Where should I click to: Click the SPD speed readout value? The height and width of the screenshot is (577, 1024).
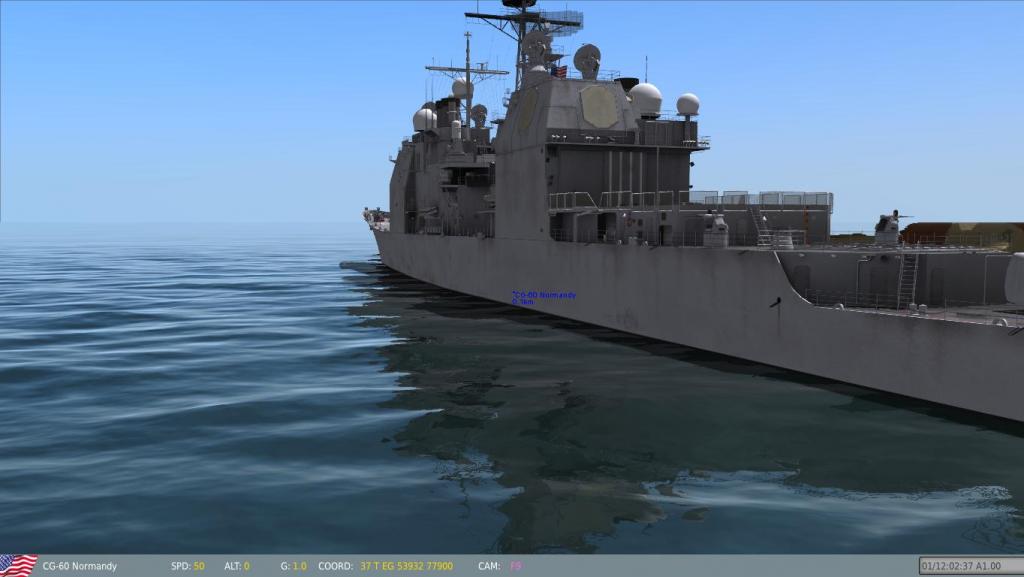199,566
